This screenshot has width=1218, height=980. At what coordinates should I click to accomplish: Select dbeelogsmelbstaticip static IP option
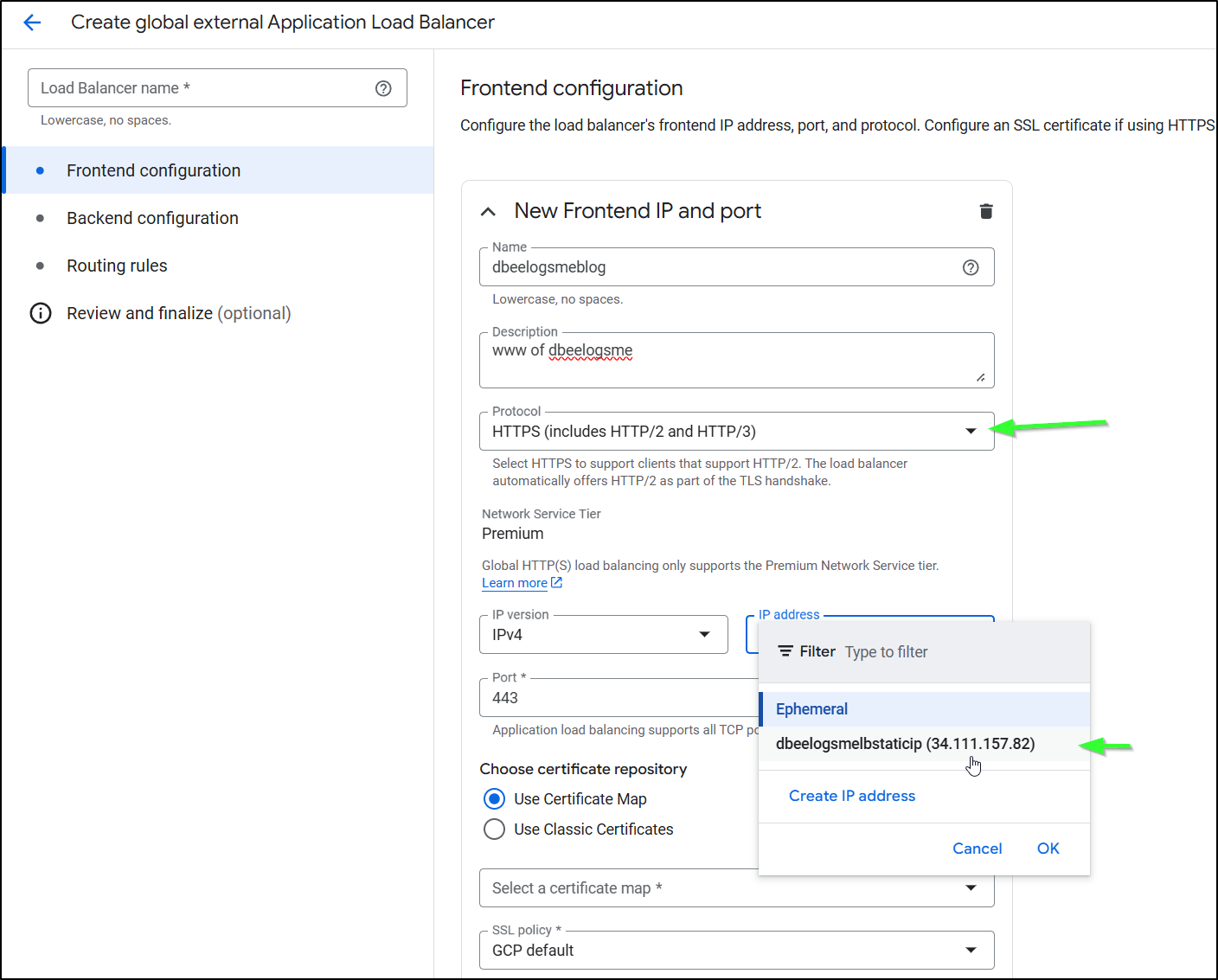click(905, 744)
